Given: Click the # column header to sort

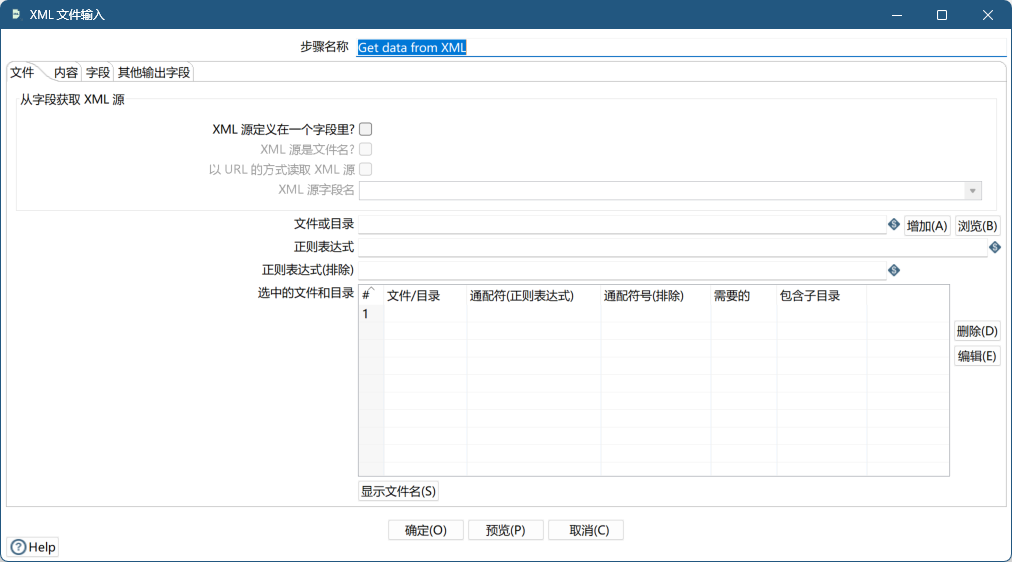Looking at the screenshot, I should pos(371,296).
